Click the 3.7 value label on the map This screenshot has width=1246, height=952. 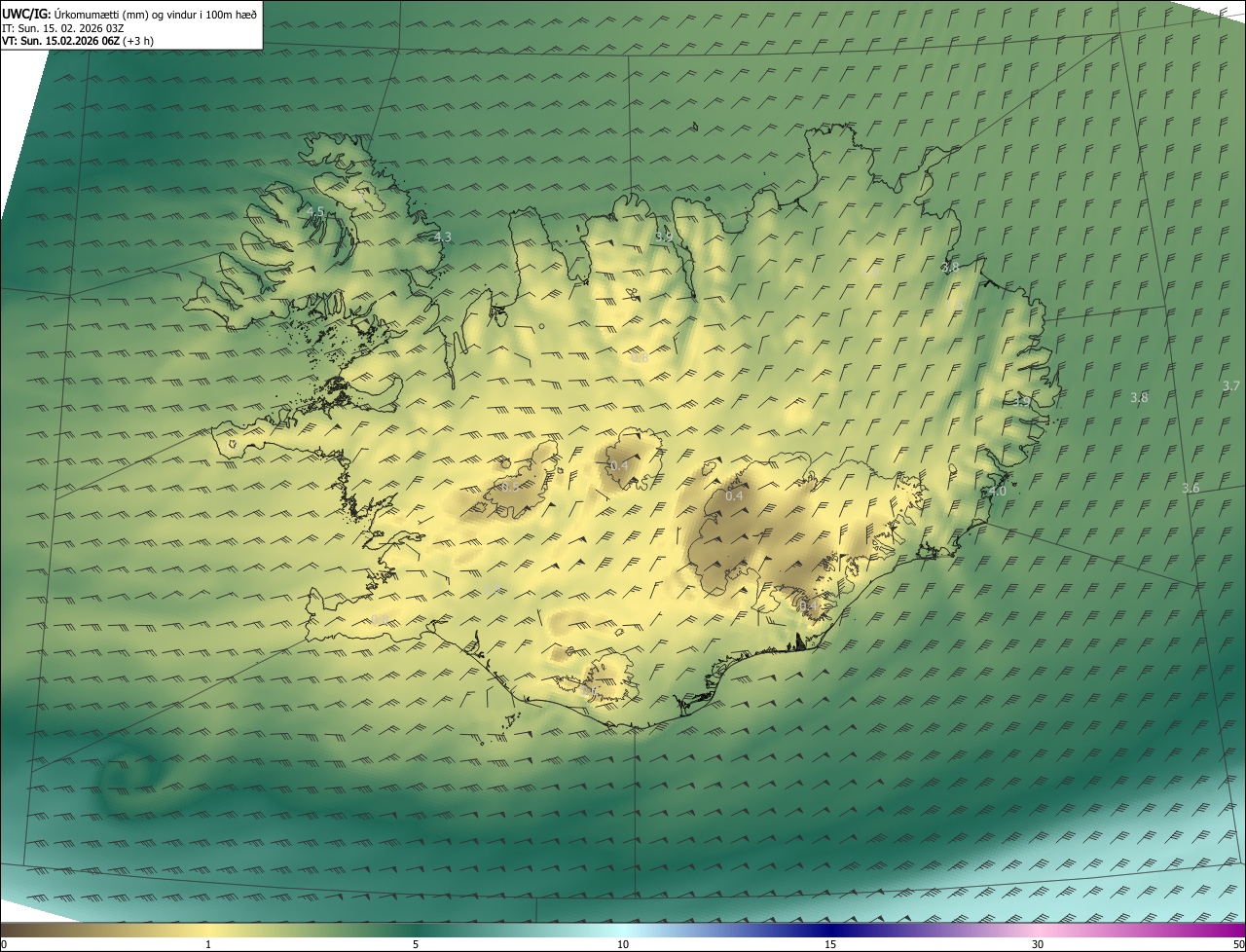(x=1231, y=386)
